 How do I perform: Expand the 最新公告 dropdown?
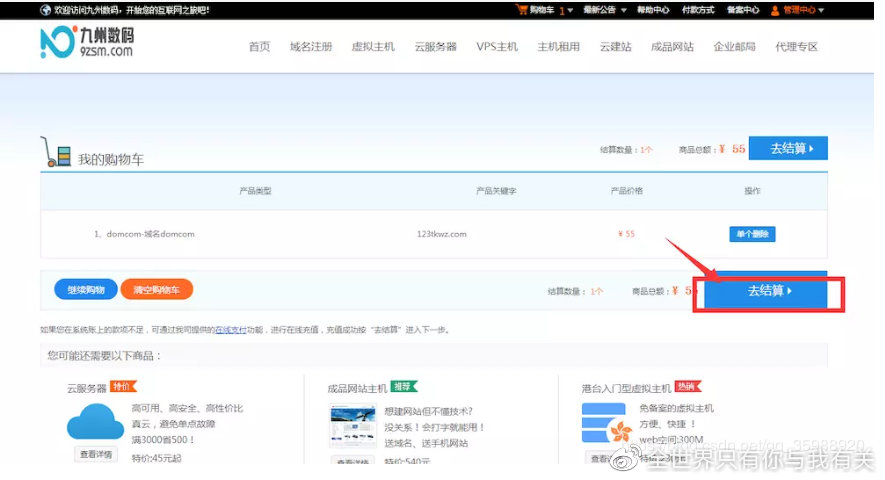[x=605, y=10]
